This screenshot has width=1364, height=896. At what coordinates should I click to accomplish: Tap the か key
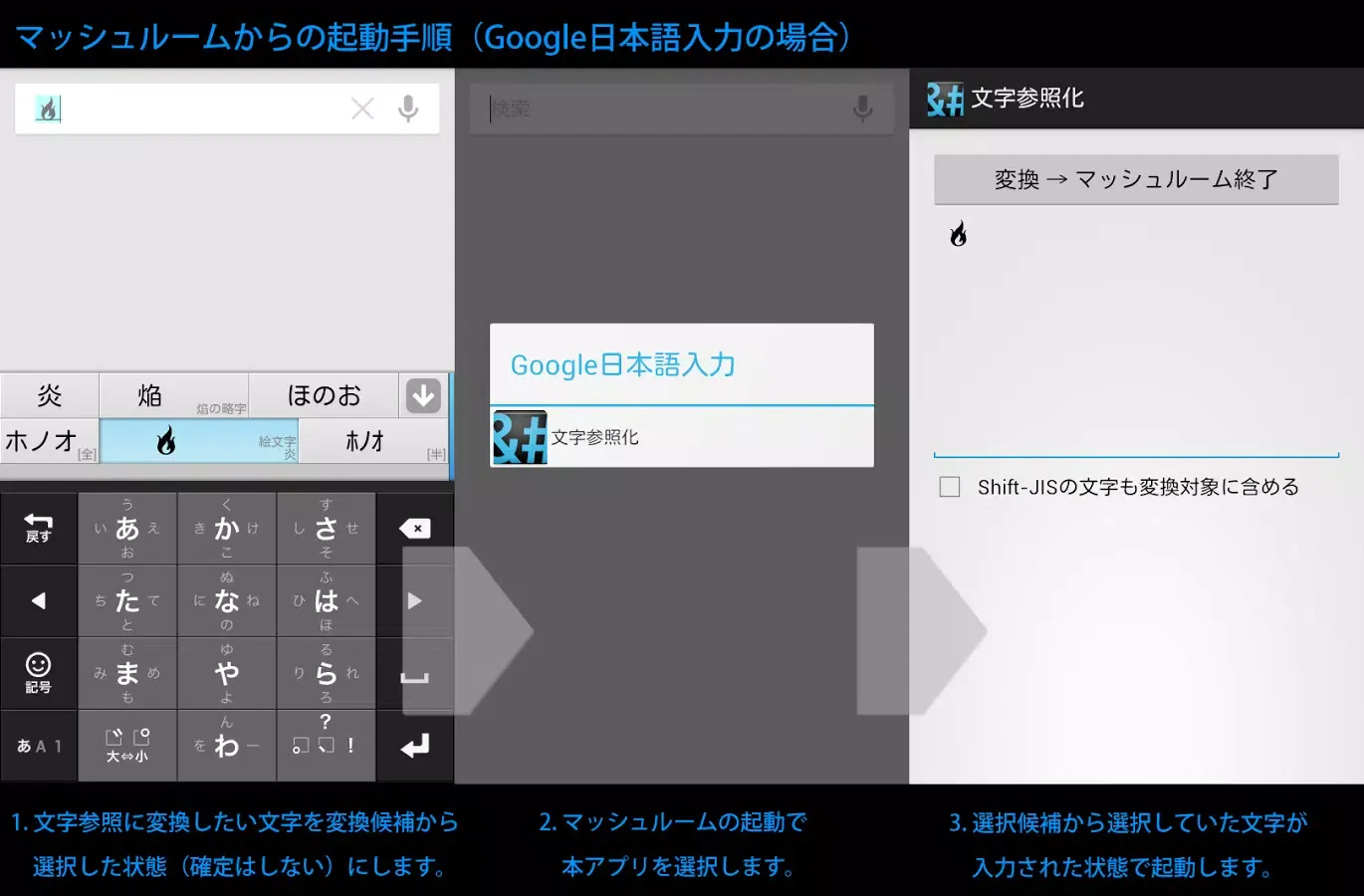click(227, 529)
